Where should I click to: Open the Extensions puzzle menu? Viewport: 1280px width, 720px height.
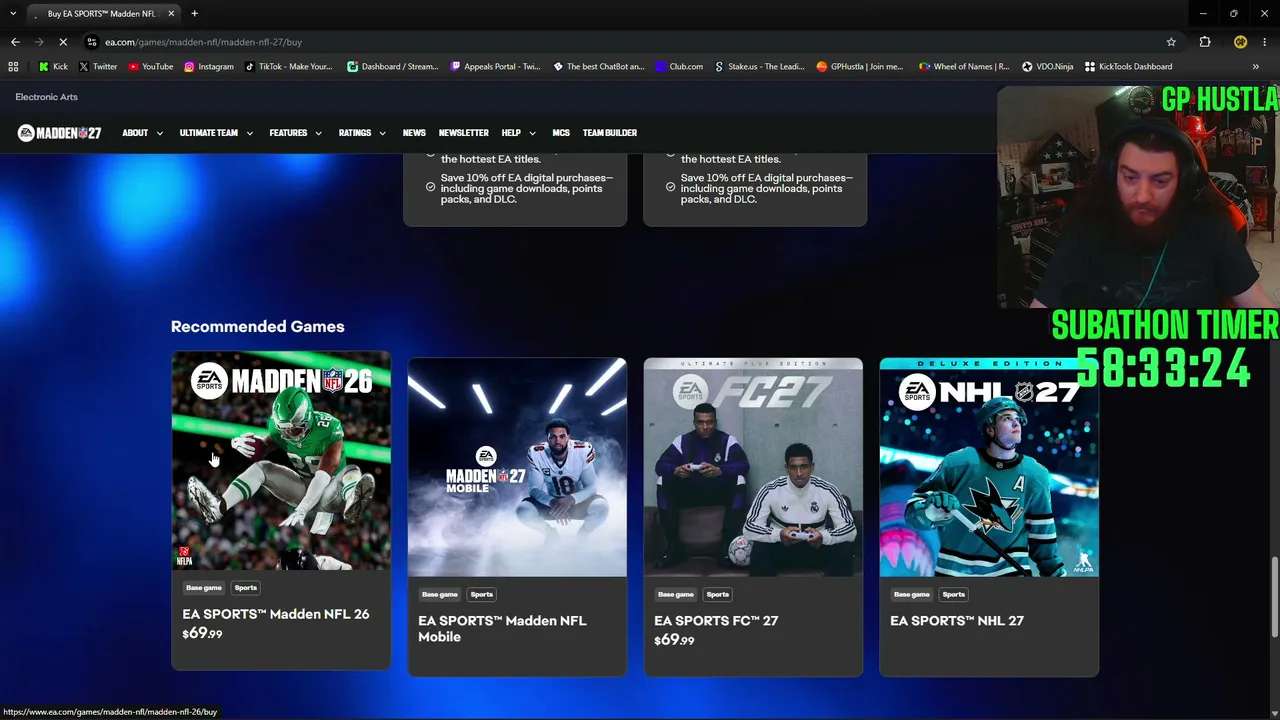coord(1205,42)
